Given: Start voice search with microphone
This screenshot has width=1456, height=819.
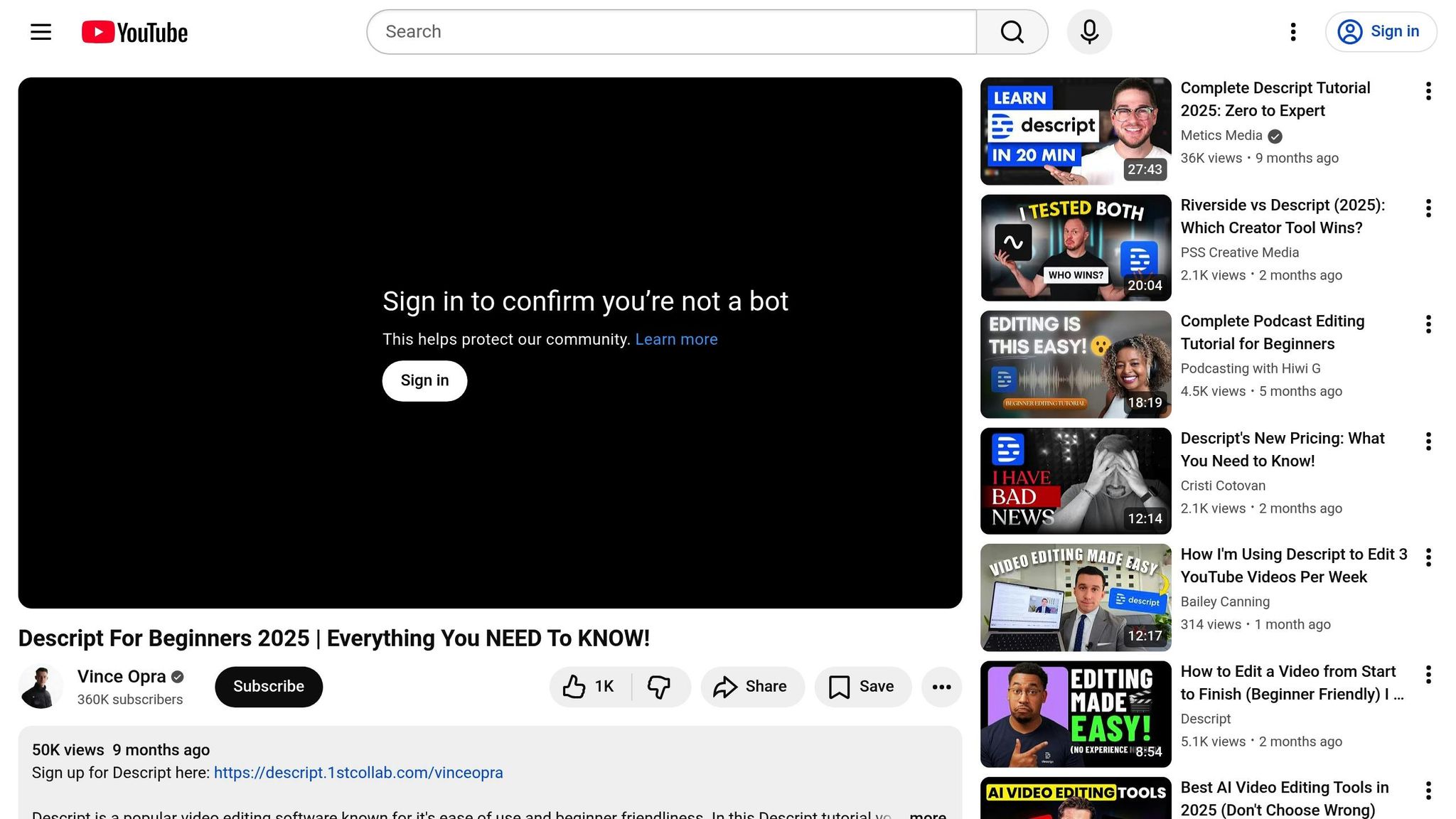Looking at the screenshot, I should click(1089, 32).
